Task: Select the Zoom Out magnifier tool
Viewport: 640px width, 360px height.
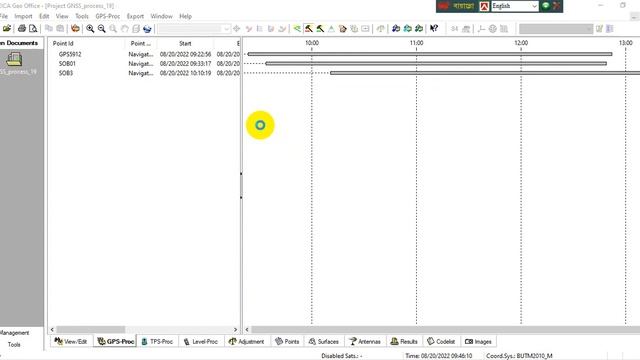Action: click(101, 29)
